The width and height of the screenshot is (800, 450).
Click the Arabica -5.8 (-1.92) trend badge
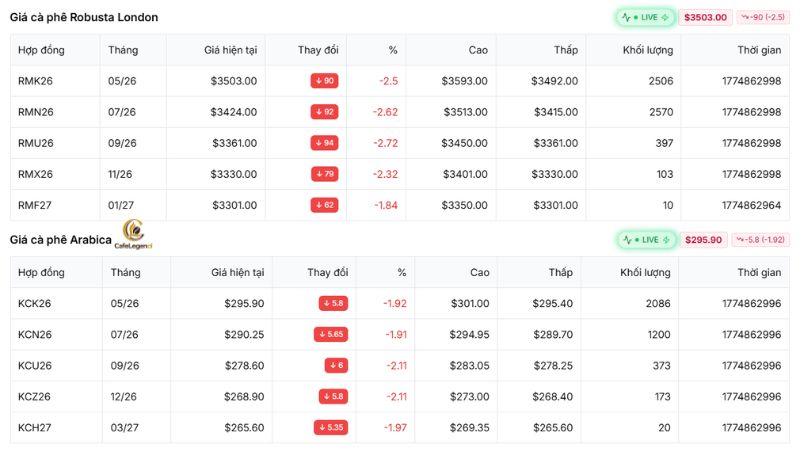(760, 240)
